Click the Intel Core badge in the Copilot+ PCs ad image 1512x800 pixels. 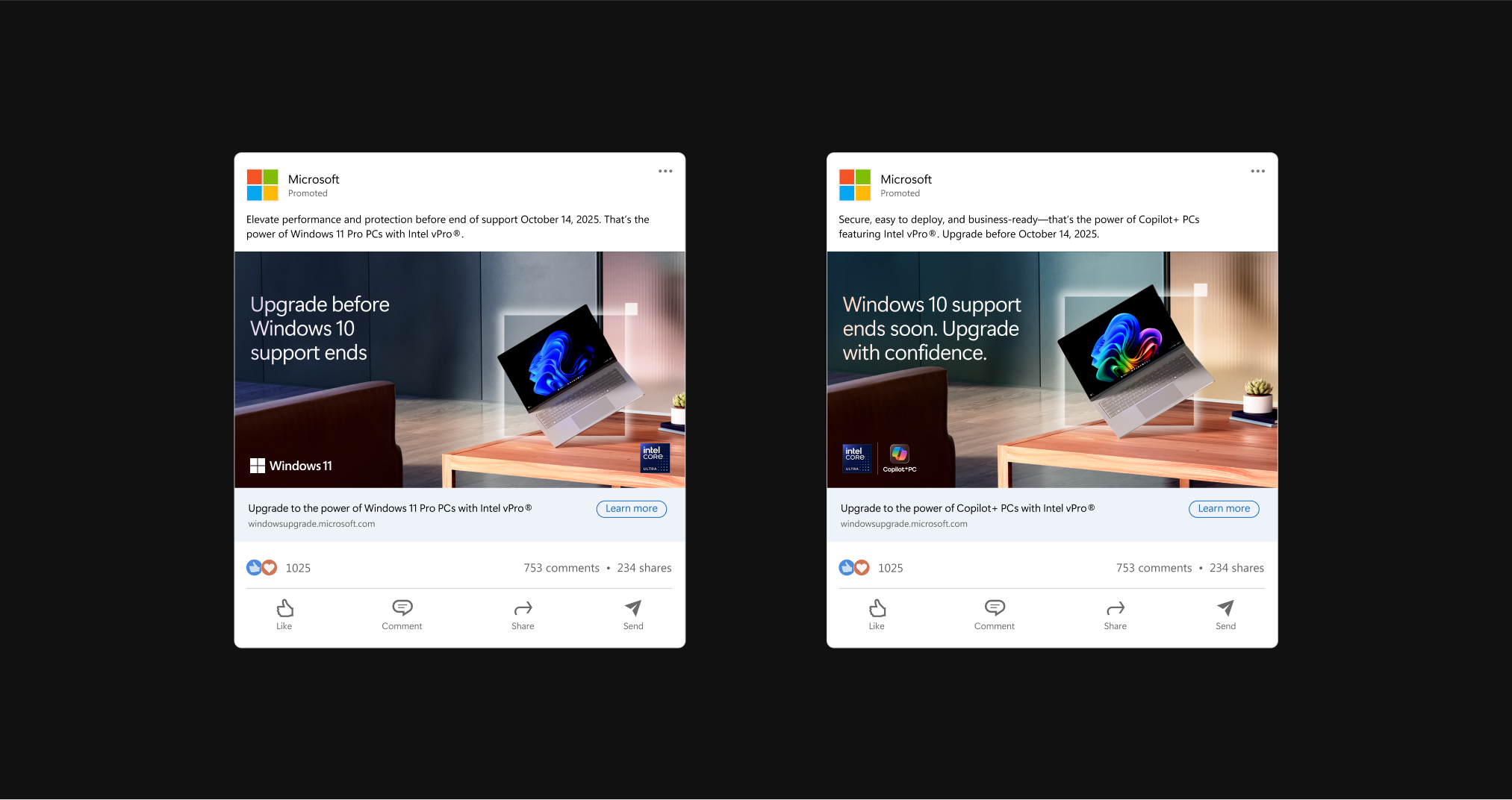pyautogui.click(x=856, y=458)
